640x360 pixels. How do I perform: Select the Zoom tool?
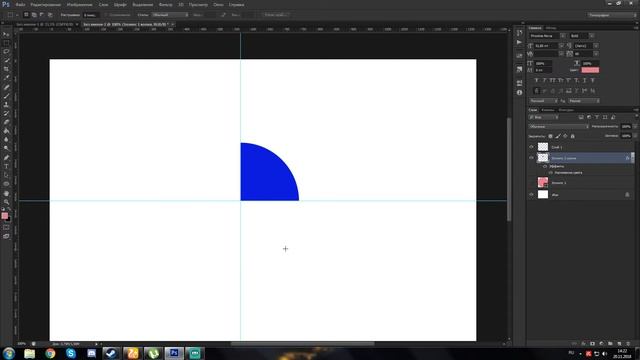click(6, 202)
